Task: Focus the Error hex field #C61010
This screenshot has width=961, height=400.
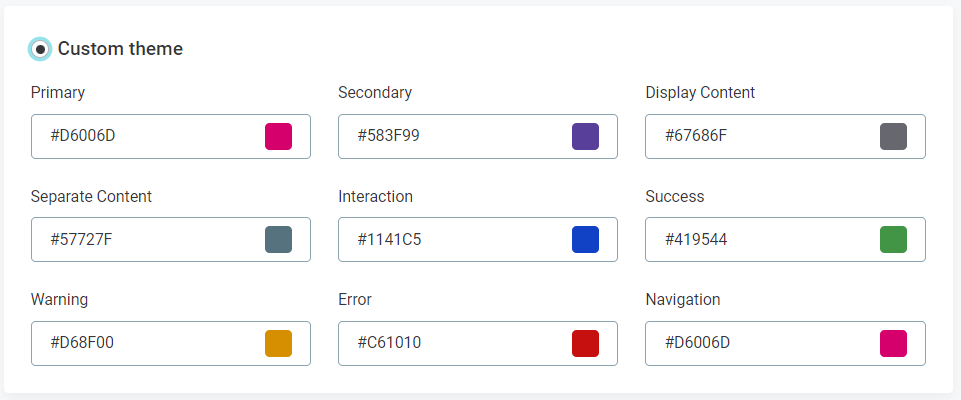Action: point(452,343)
